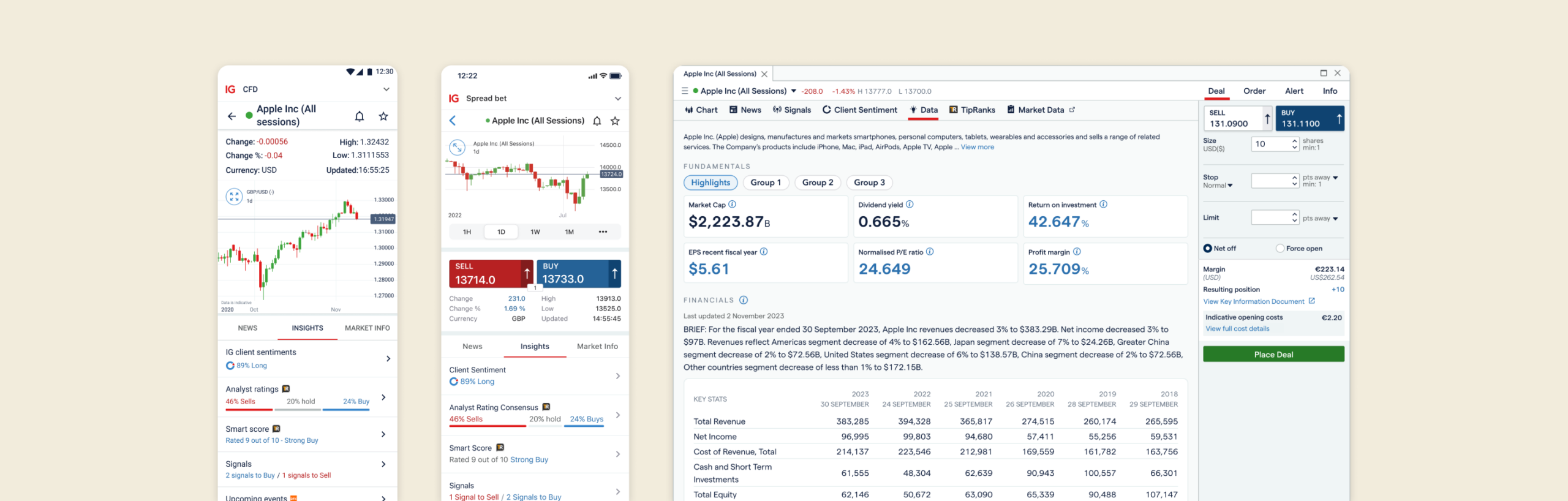Tap favourite star in CFD phone

383,116
